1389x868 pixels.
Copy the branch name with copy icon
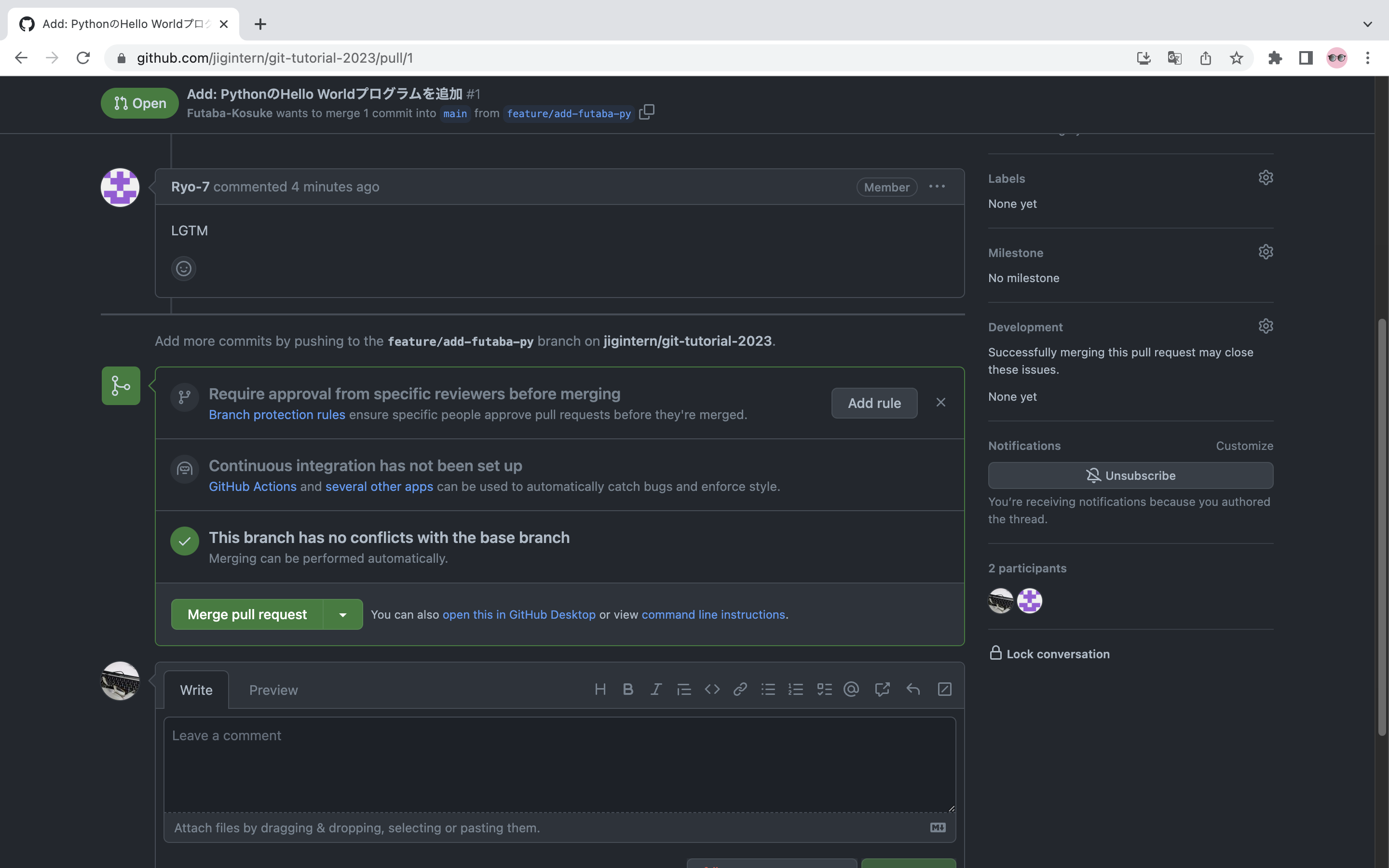pos(647,112)
